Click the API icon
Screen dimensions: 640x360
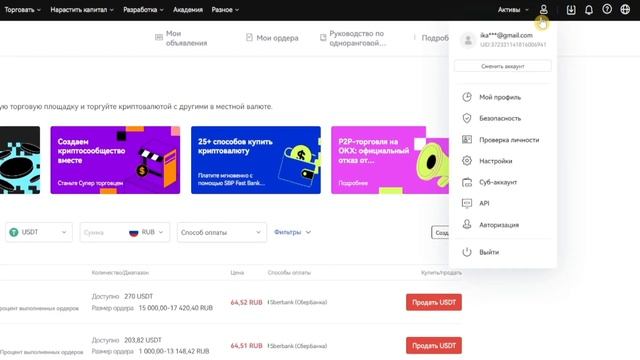pyautogui.click(x=467, y=203)
